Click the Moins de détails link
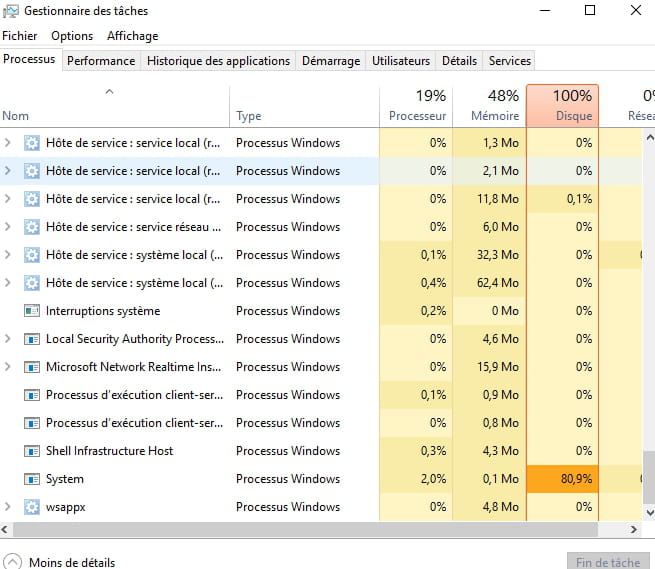 [x=72, y=562]
